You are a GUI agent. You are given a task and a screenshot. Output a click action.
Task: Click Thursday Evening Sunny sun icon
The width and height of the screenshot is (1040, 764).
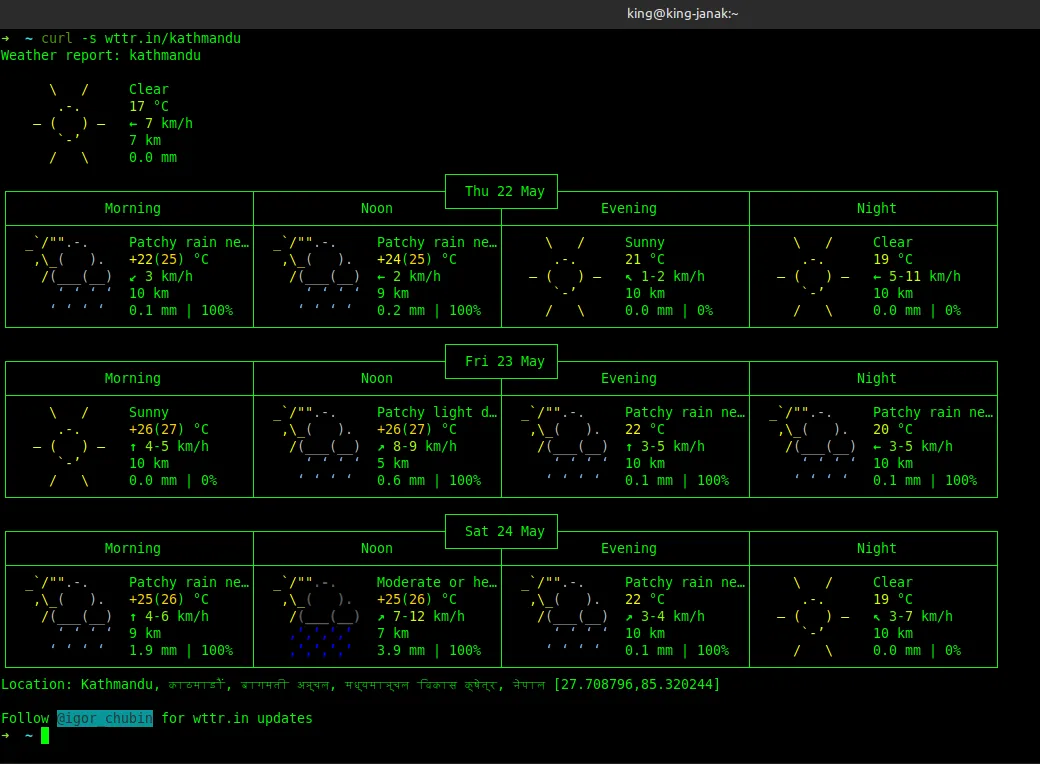point(565,276)
